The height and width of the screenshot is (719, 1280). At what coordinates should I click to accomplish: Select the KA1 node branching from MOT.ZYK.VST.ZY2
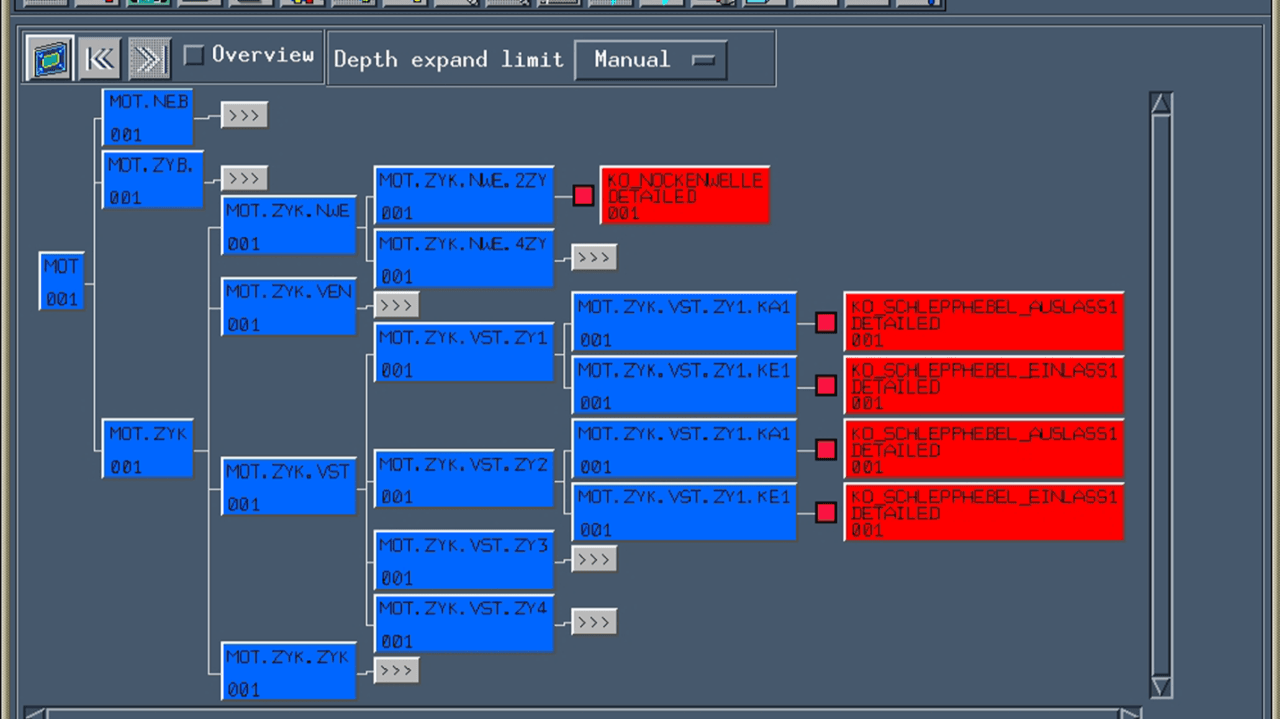click(685, 449)
